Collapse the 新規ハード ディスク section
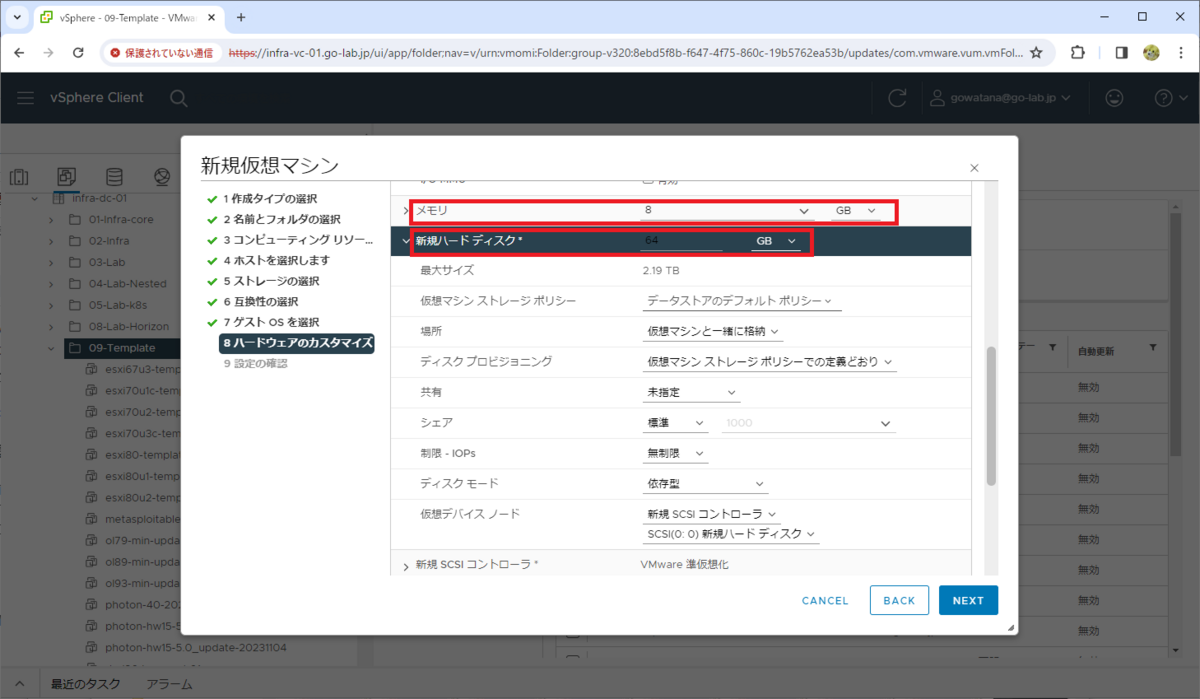The width and height of the screenshot is (1200, 699). (406, 241)
